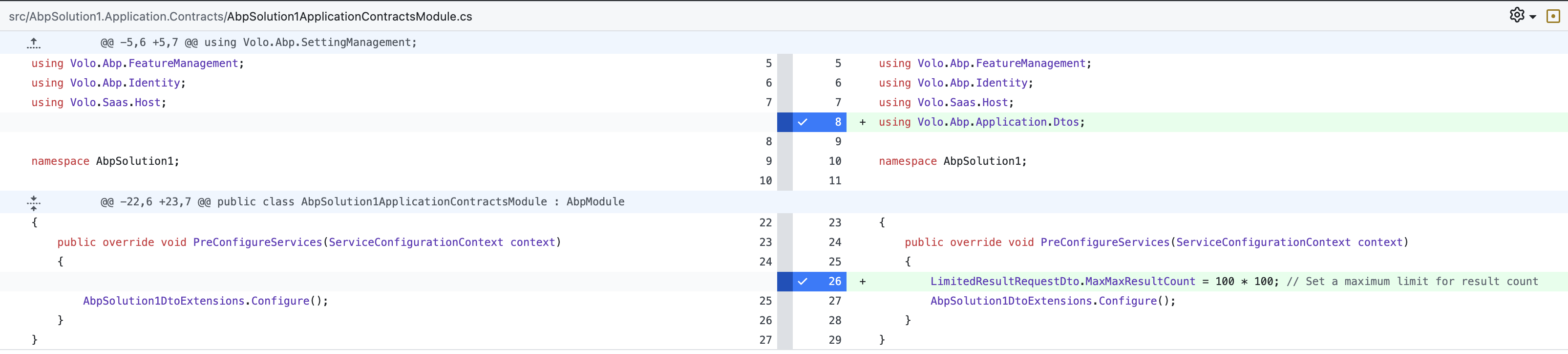Expand hidden lines above the first hunk
The width and height of the screenshot is (1568, 354).
[x=34, y=43]
